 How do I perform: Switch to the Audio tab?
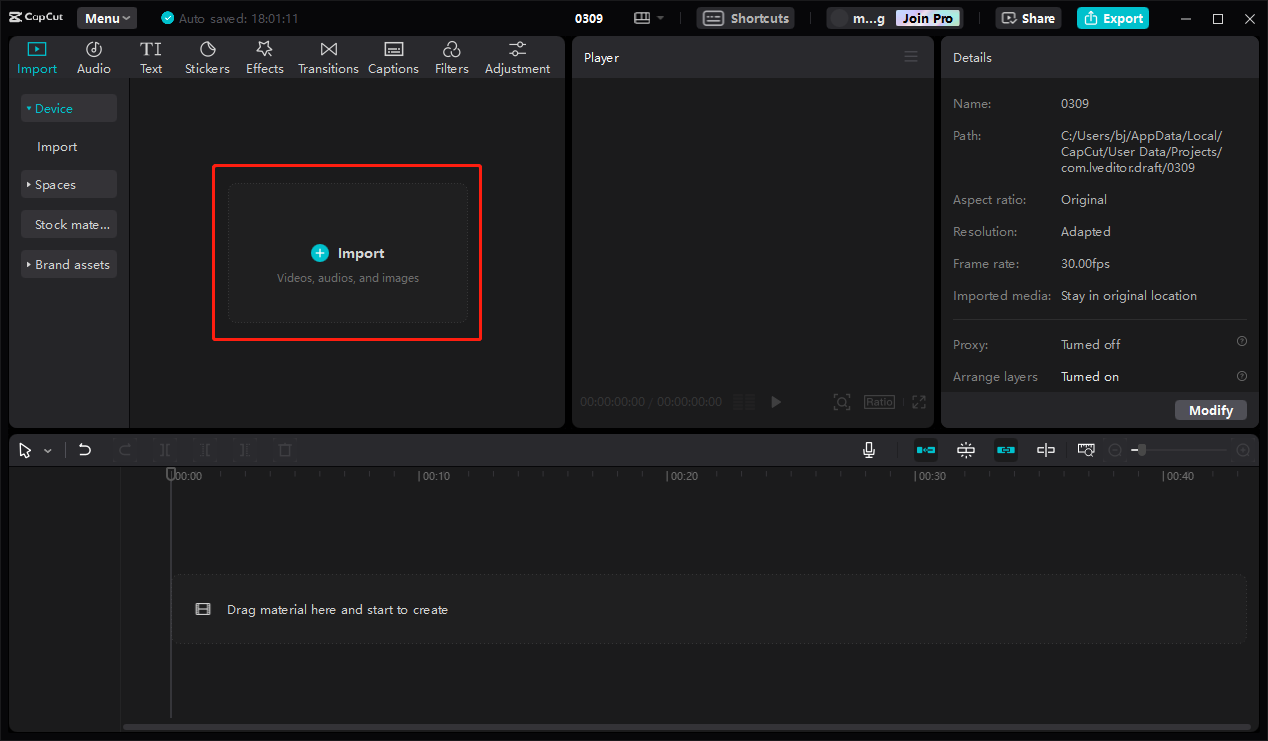point(93,56)
